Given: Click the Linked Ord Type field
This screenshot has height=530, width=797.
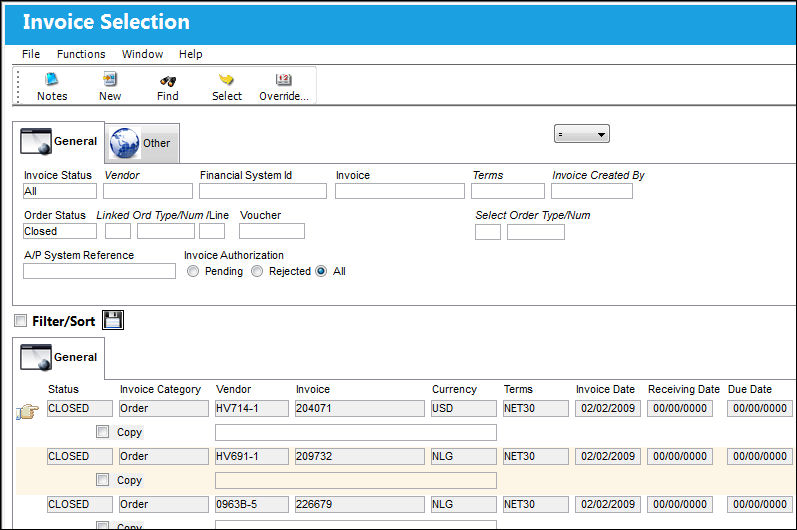Looking at the screenshot, I should pos(118,231).
